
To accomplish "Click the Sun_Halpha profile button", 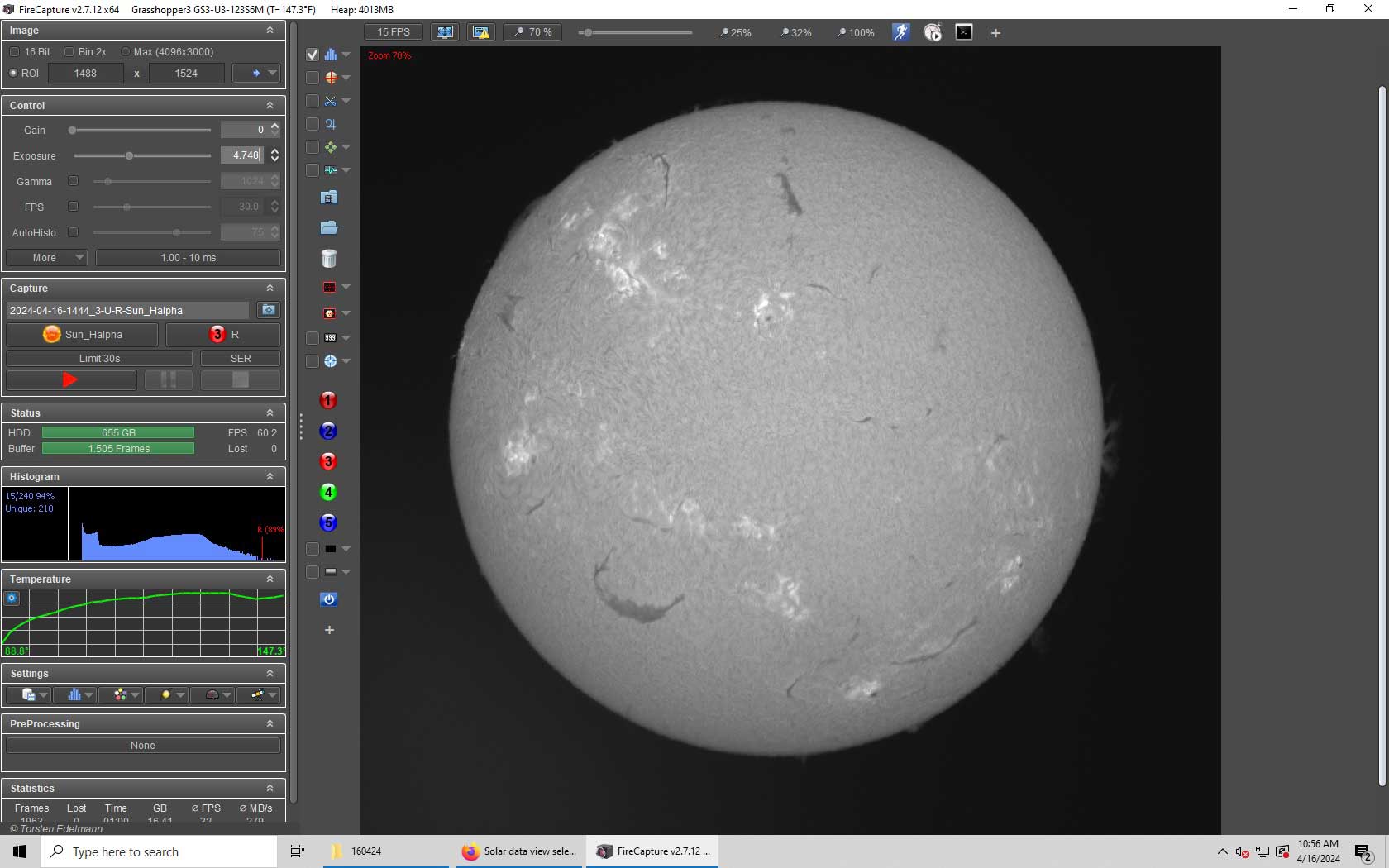I will (x=82, y=335).
